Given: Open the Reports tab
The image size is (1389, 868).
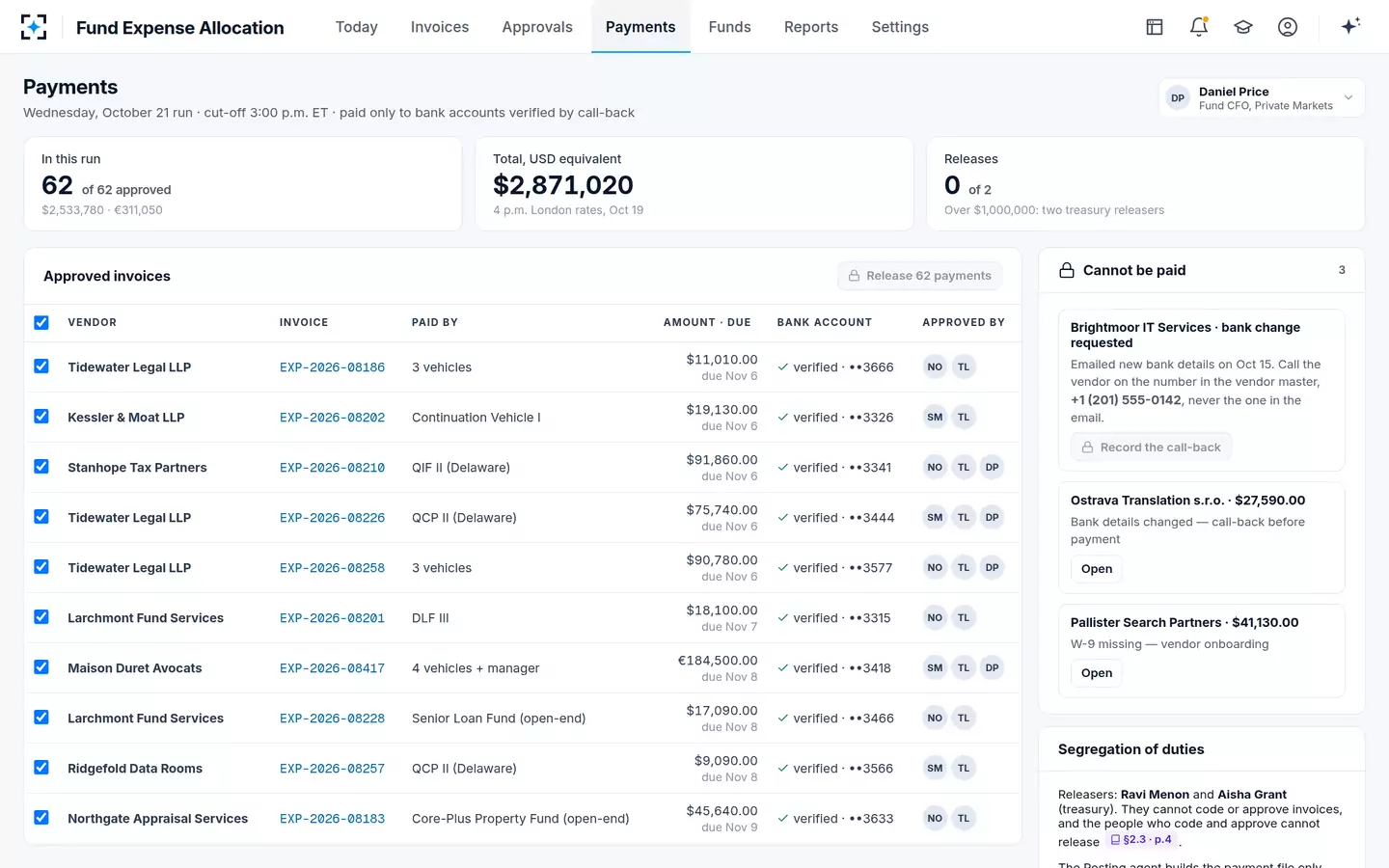Looking at the screenshot, I should pyautogui.click(x=811, y=27).
